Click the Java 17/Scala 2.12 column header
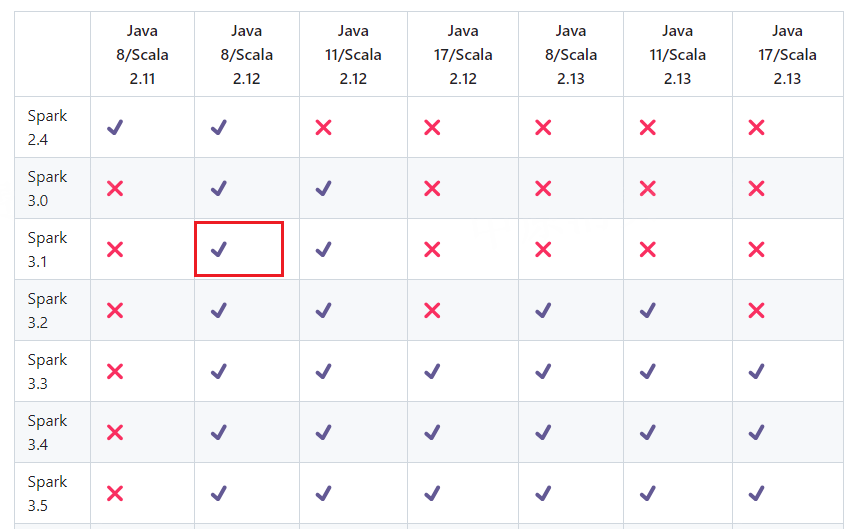The image size is (861, 529). click(463, 54)
